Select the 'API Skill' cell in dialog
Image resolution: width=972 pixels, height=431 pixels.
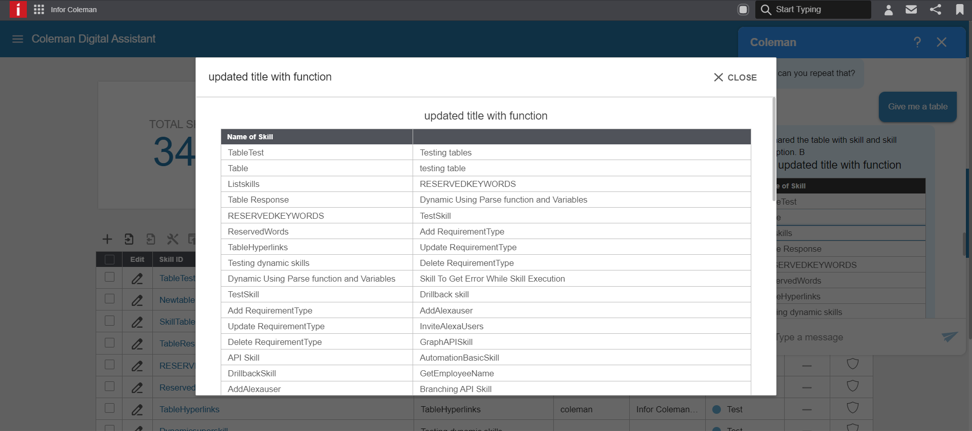[317, 357]
